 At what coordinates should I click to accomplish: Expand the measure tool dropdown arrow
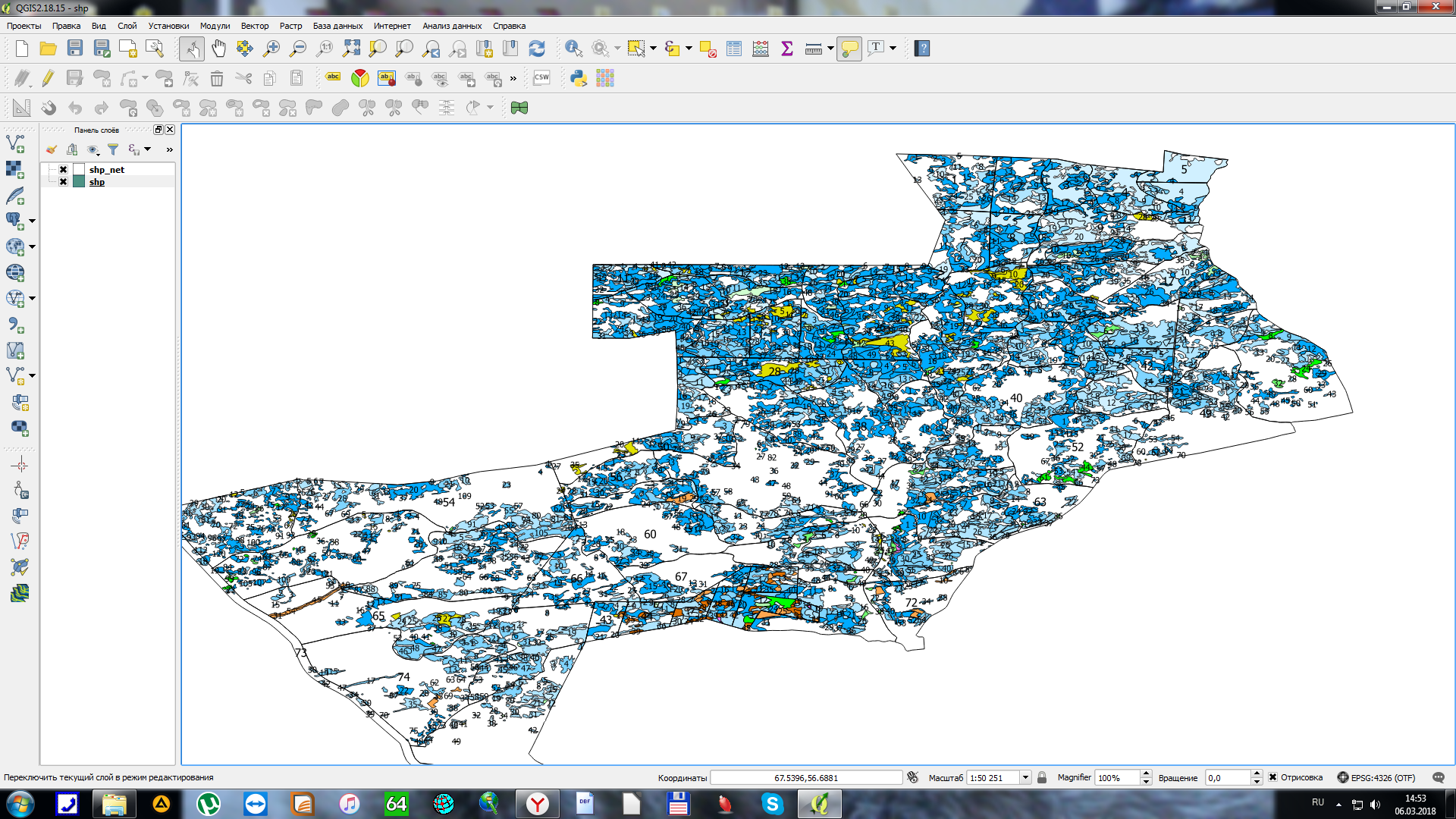coord(831,49)
